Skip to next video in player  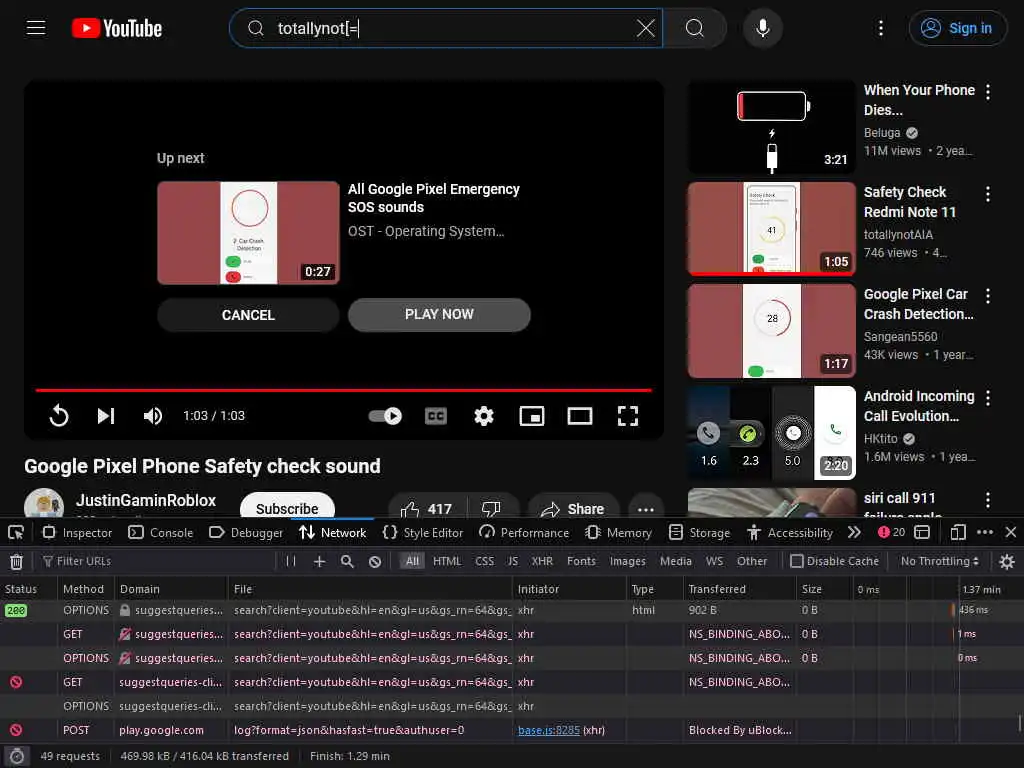[x=106, y=416]
